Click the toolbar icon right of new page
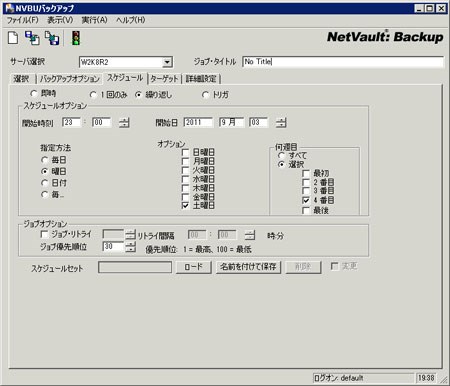This screenshot has width=450, height=386. pyautogui.click(x=33, y=38)
